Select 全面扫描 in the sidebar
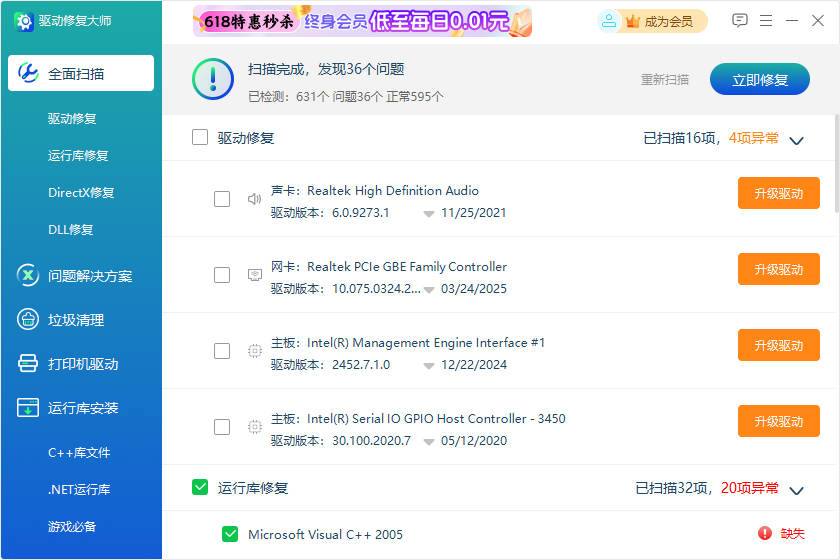 pos(81,73)
